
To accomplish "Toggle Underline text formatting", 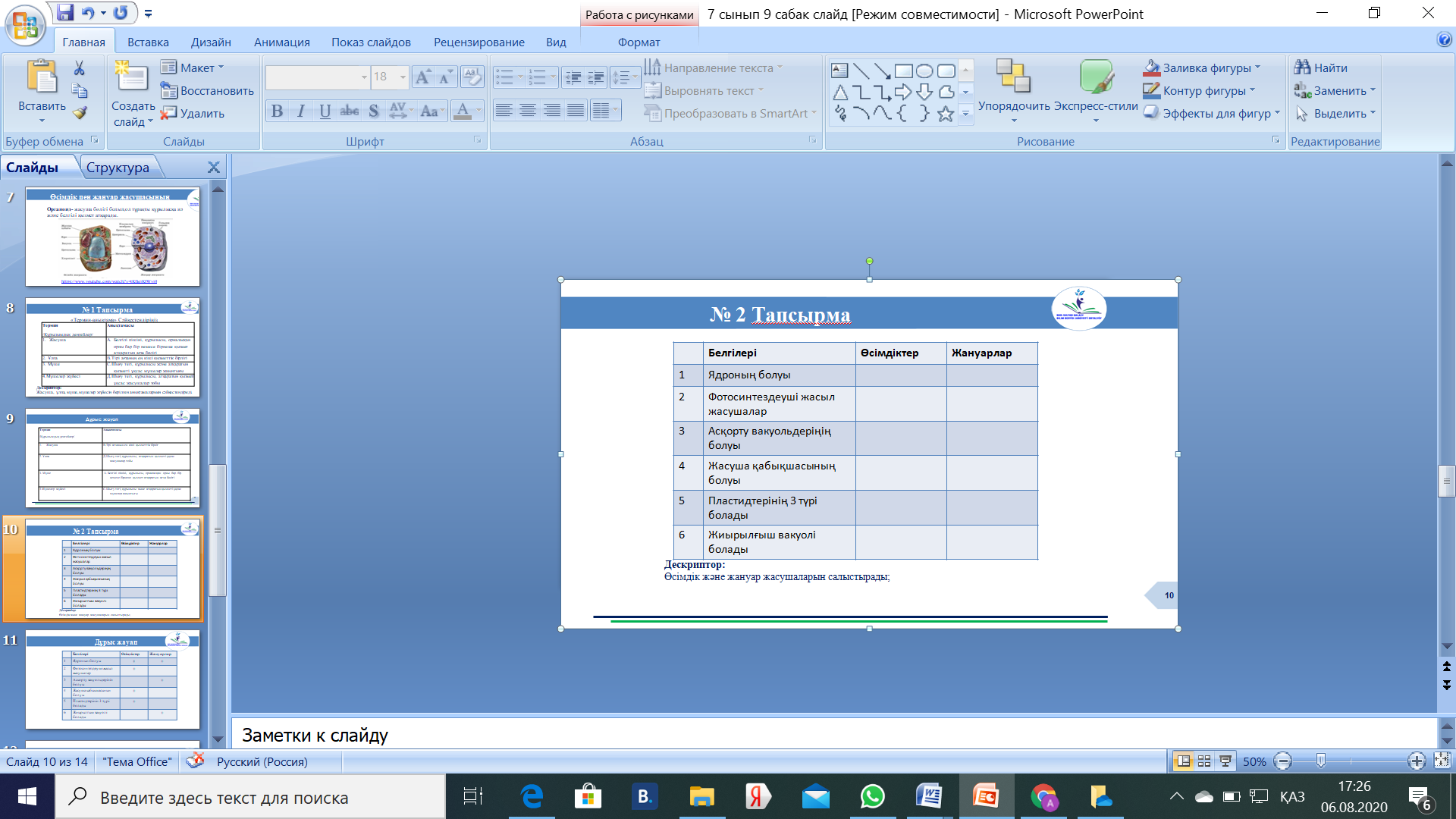I will click(x=325, y=111).
